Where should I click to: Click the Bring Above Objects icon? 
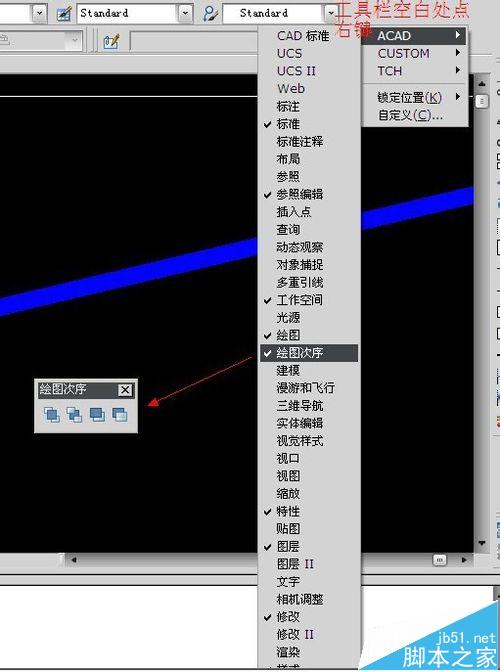click(x=97, y=414)
